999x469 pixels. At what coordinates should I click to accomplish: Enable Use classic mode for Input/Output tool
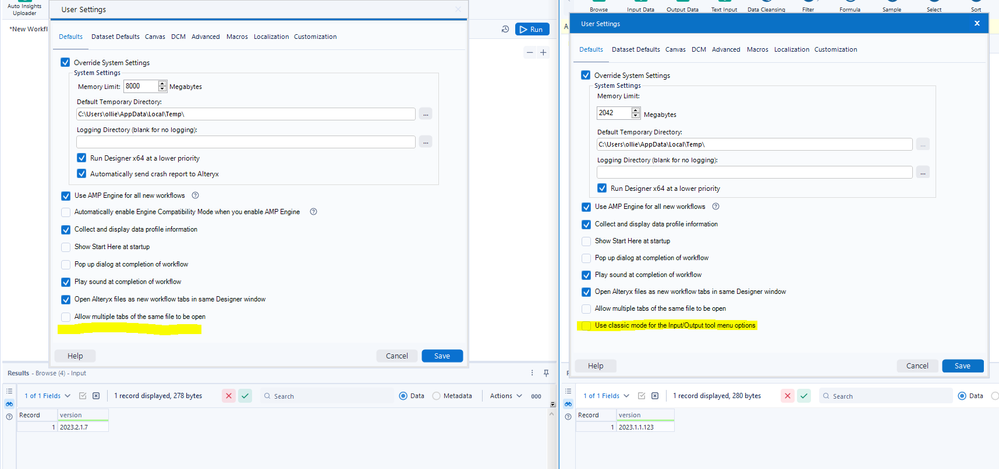(x=586, y=326)
